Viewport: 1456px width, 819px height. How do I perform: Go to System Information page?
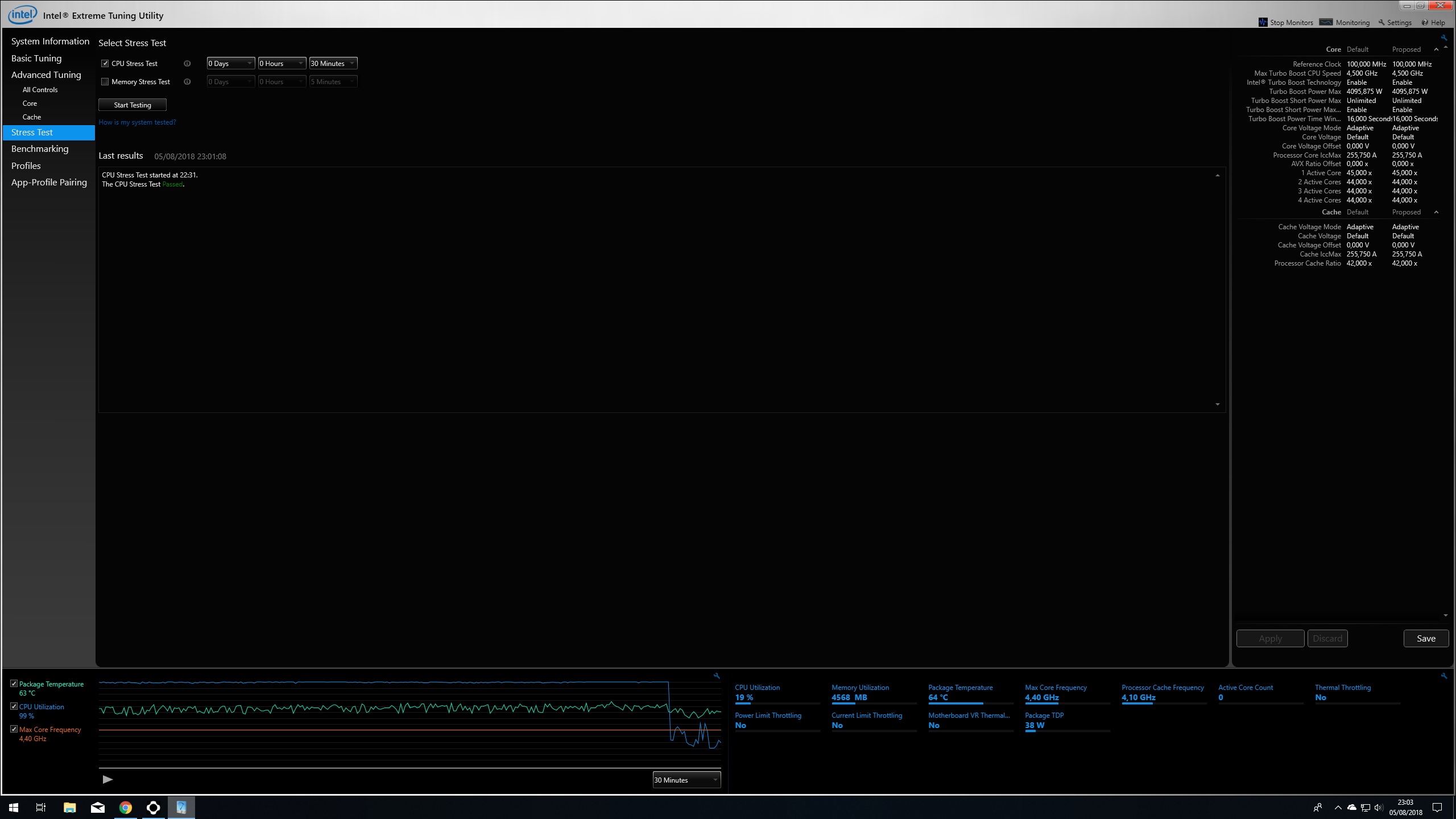tap(50, 42)
